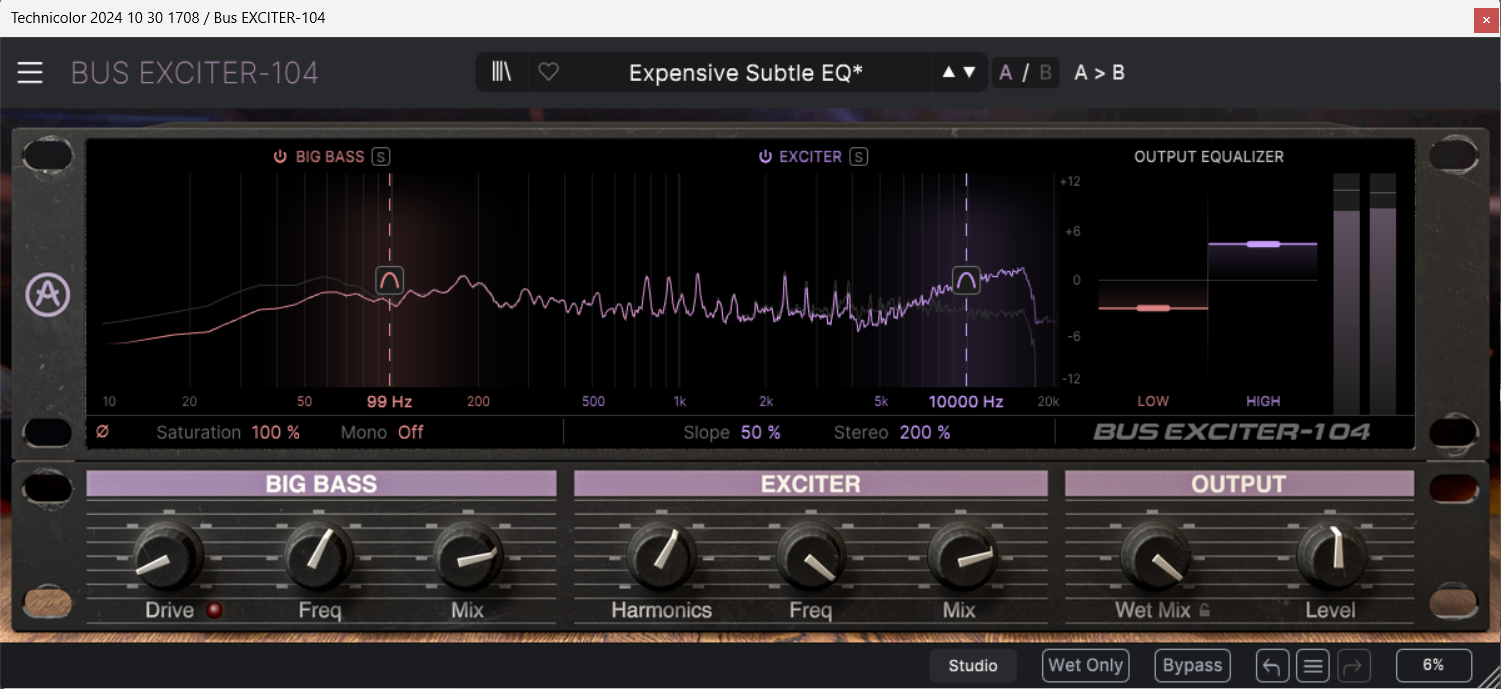
Task: Click the BIG BASS section header
Action: click(321, 484)
